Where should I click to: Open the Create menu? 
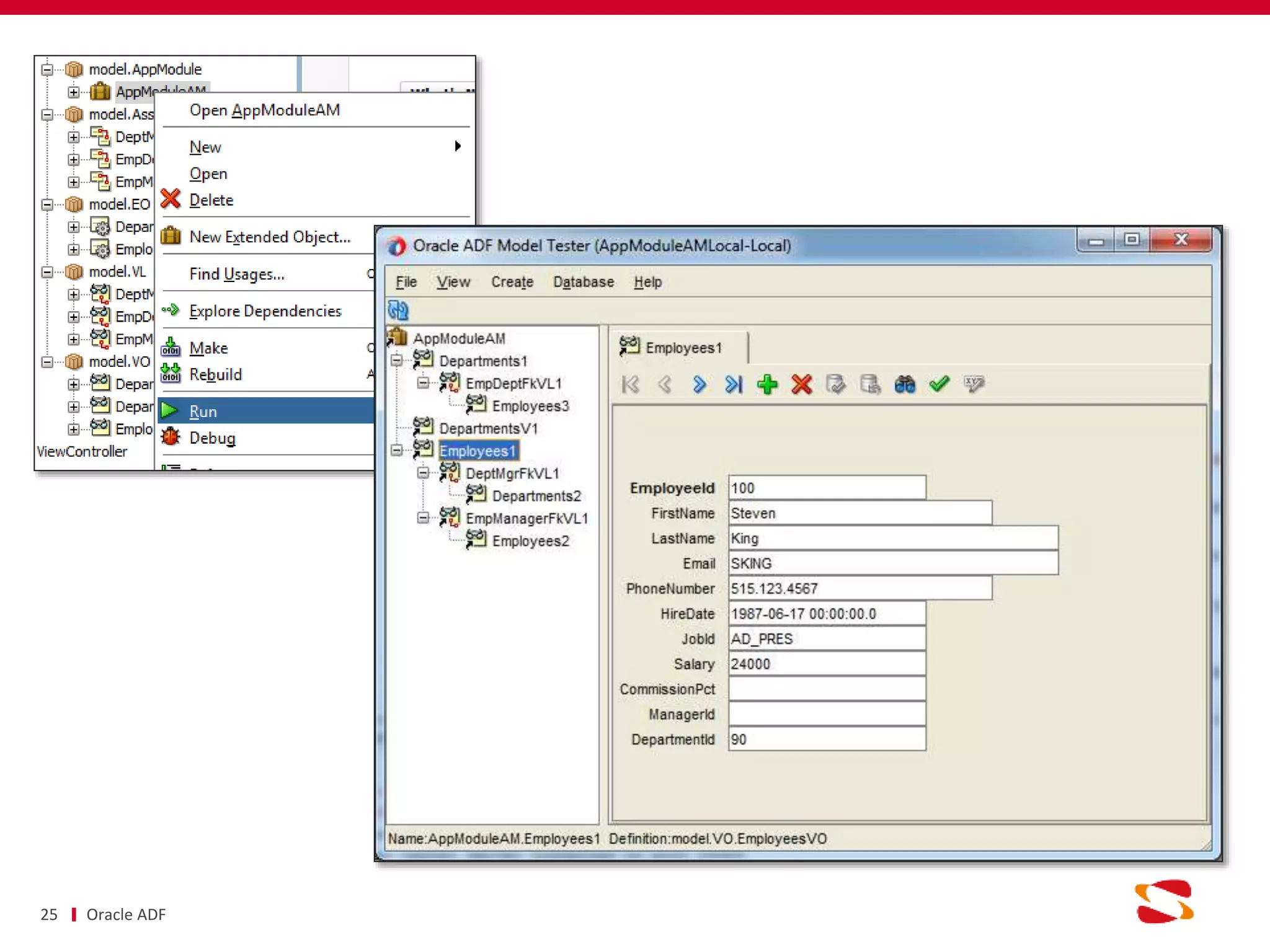tap(512, 282)
